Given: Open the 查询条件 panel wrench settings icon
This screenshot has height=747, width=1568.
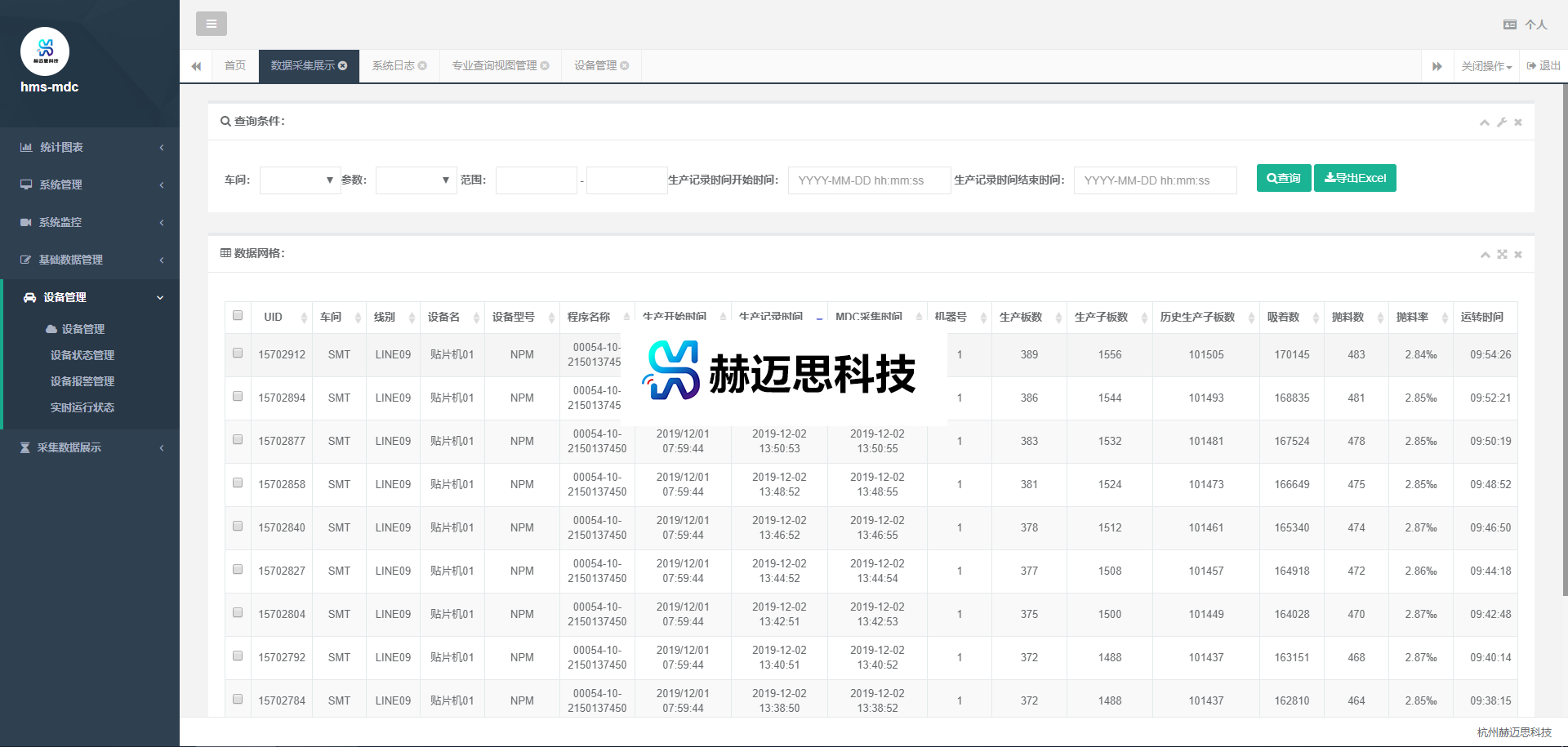Looking at the screenshot, I should click(x=1502, y=122).
